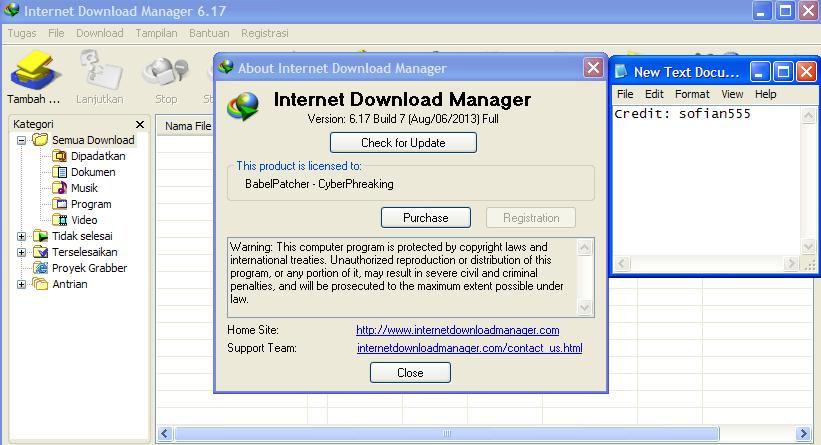Open the Support Team contact_us link

[x=470, y=348]
